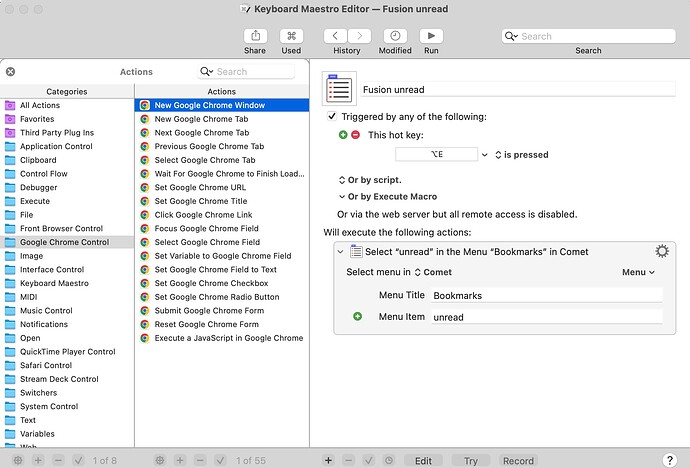Viewport: 690px width, 468px height.
Task: Click the hot key field showing ⌥E
Action: tap(437, 154)
